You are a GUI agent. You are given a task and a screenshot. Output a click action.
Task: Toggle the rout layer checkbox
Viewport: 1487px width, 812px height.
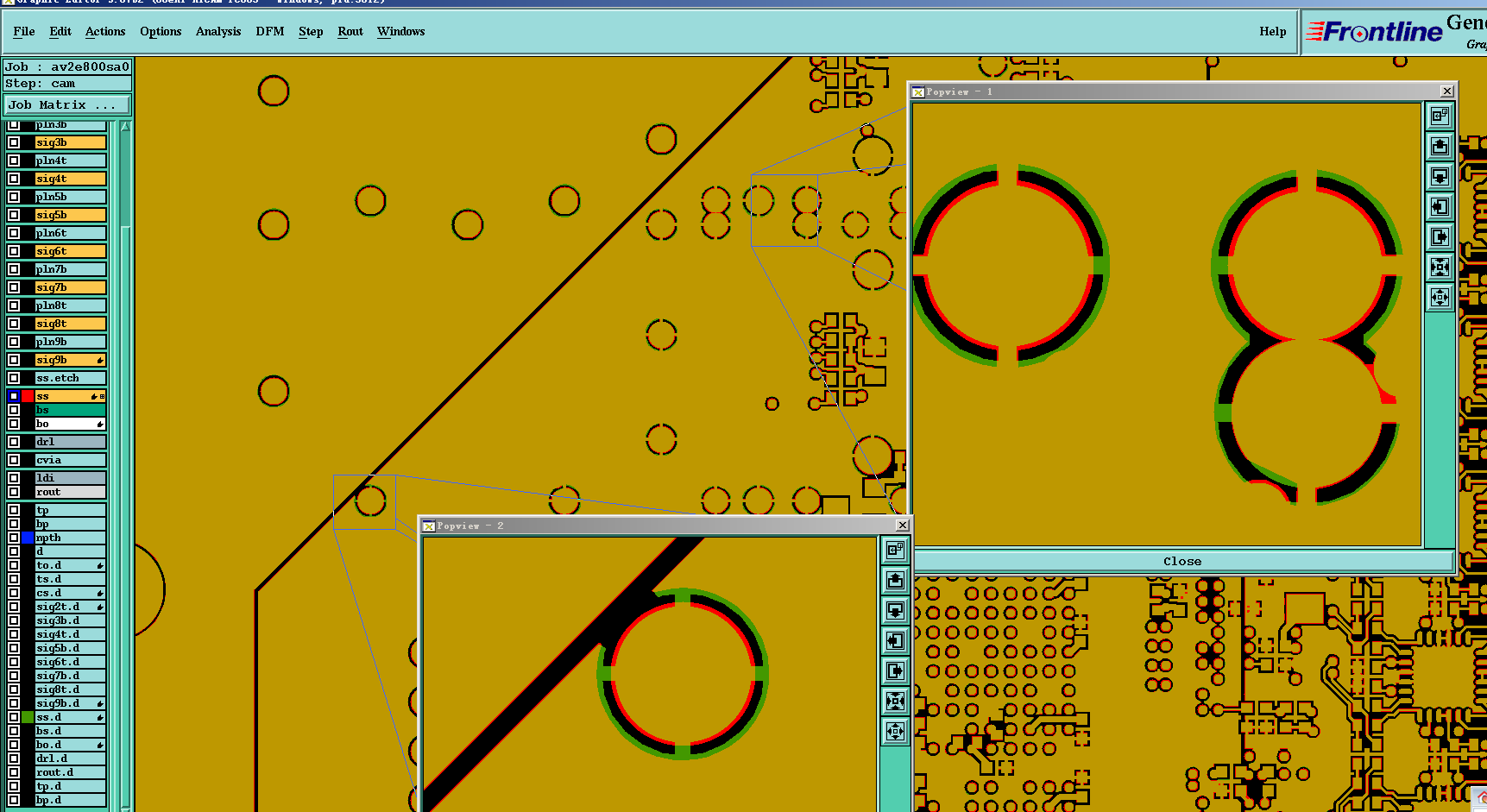coord(14,492)
